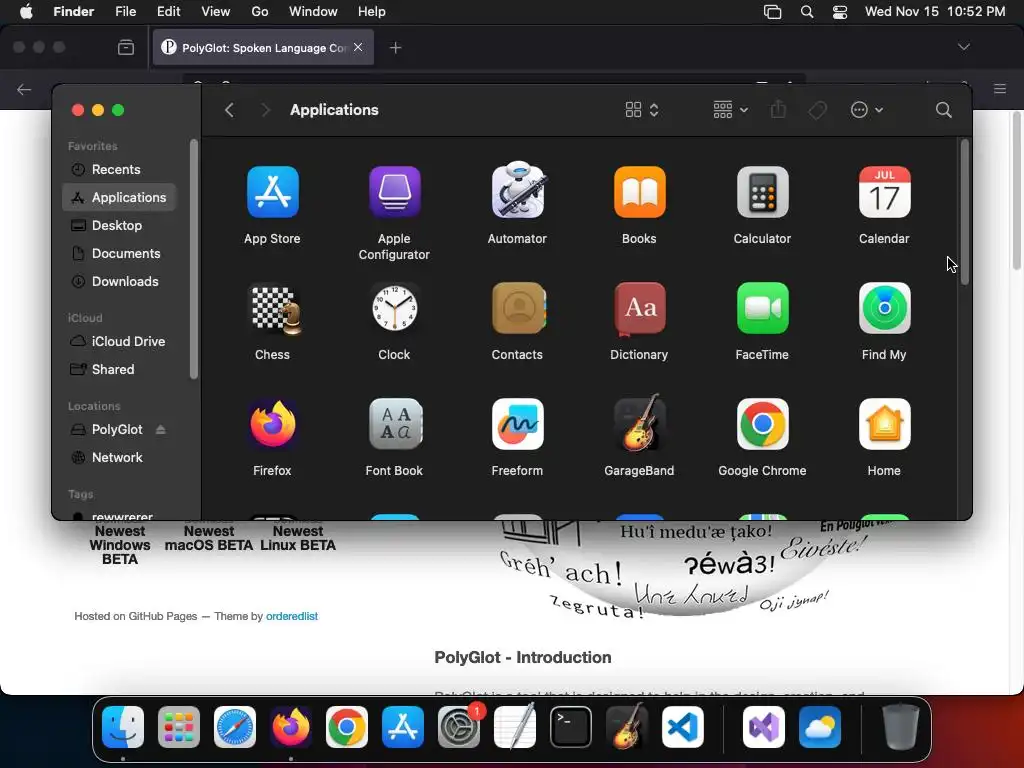1024x768 pixels.
Task: Select the Freeform app icon
Action: coord(517,424)
